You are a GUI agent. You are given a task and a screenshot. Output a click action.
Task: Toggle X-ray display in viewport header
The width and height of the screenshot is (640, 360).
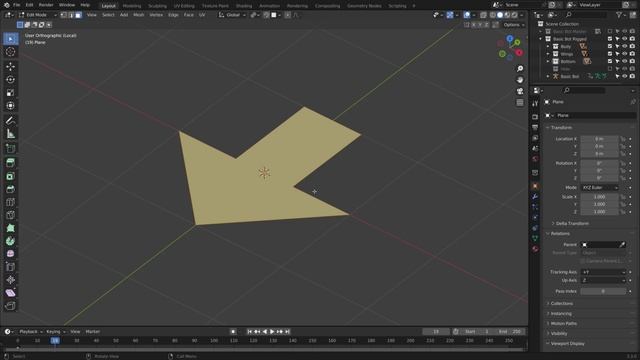click(x=483, y=15)
